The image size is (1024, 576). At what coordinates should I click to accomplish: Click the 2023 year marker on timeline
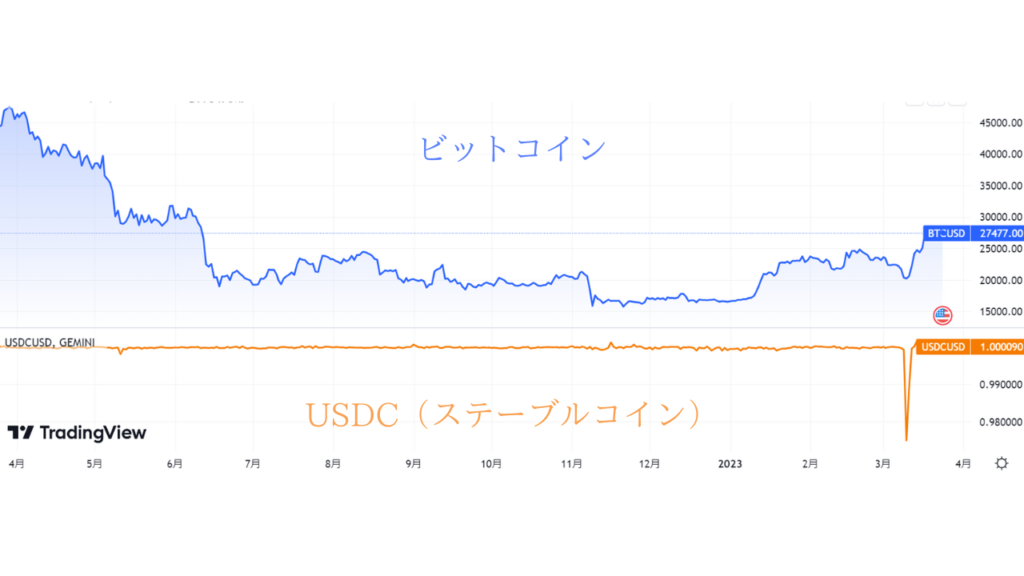tap(730, 464)
